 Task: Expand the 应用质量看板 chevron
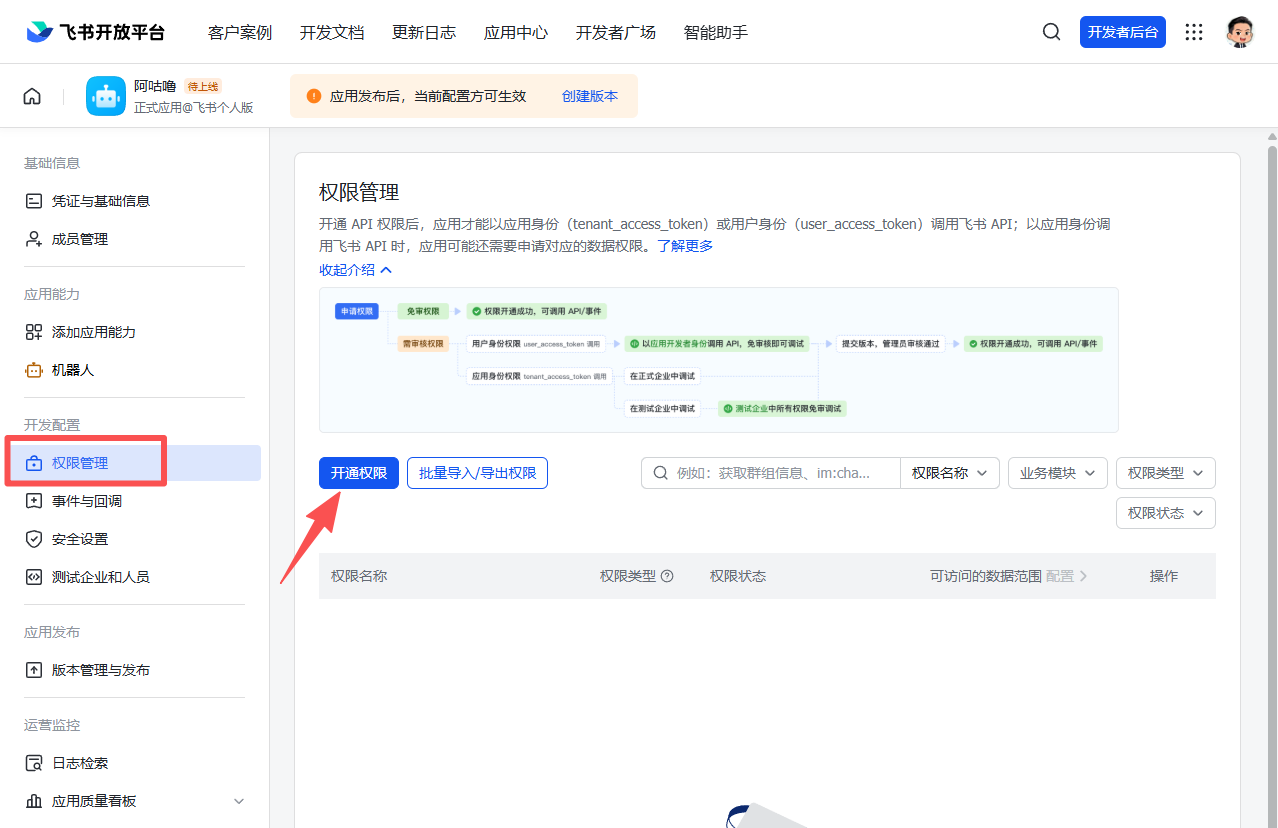pyautogui.click(x=238, y=801)
